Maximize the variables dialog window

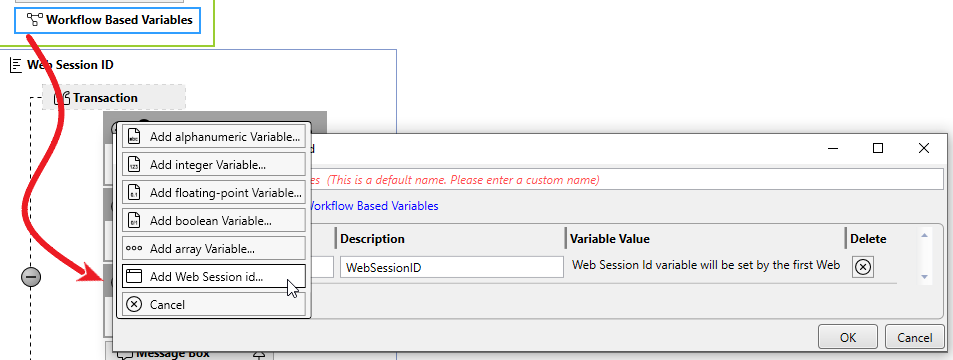pyautogui.click(x=878, y=148)
